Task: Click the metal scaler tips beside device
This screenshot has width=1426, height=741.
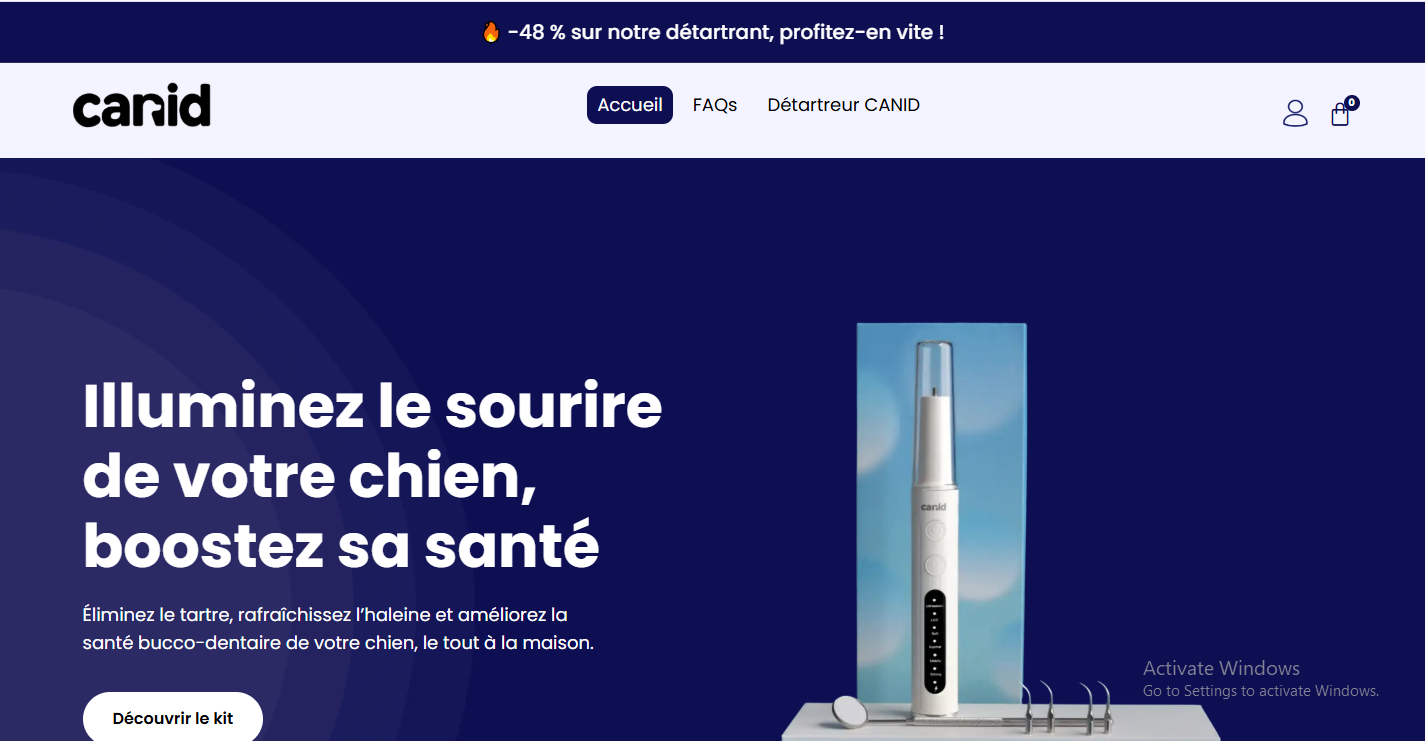Action: click(x=1065, y=706)
